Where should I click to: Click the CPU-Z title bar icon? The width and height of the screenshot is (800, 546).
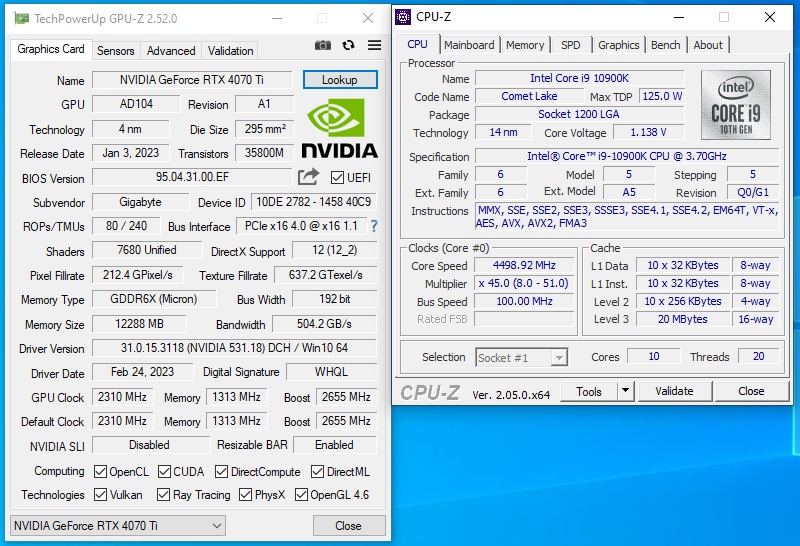click(403, 17)
